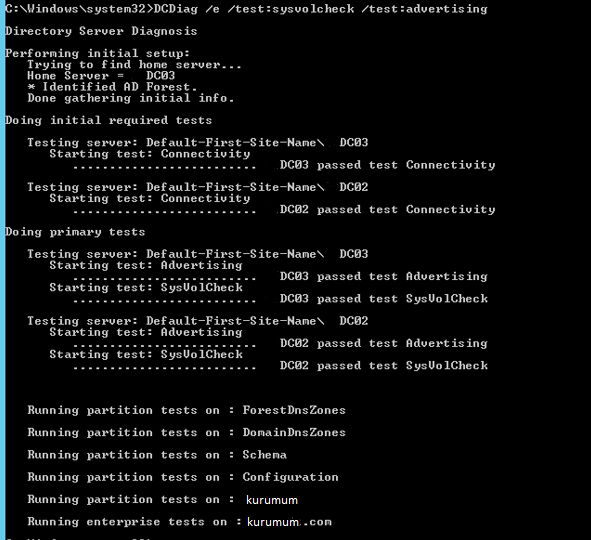
Task: Click the DomainDnsZones partition line
Action: click(187, 432)
